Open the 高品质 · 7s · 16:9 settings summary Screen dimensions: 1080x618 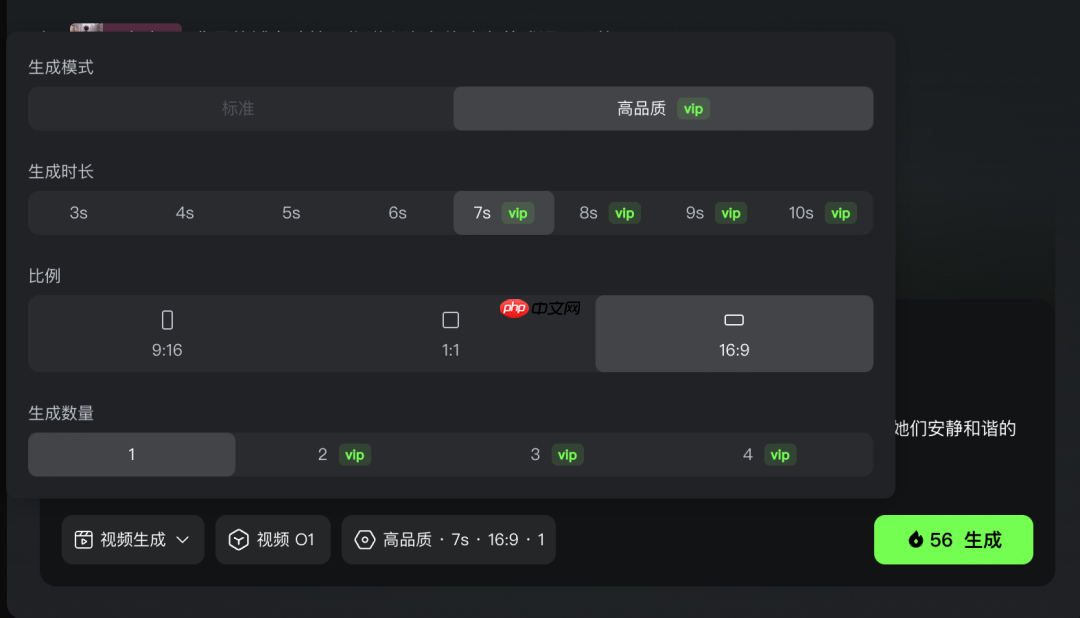448,539
